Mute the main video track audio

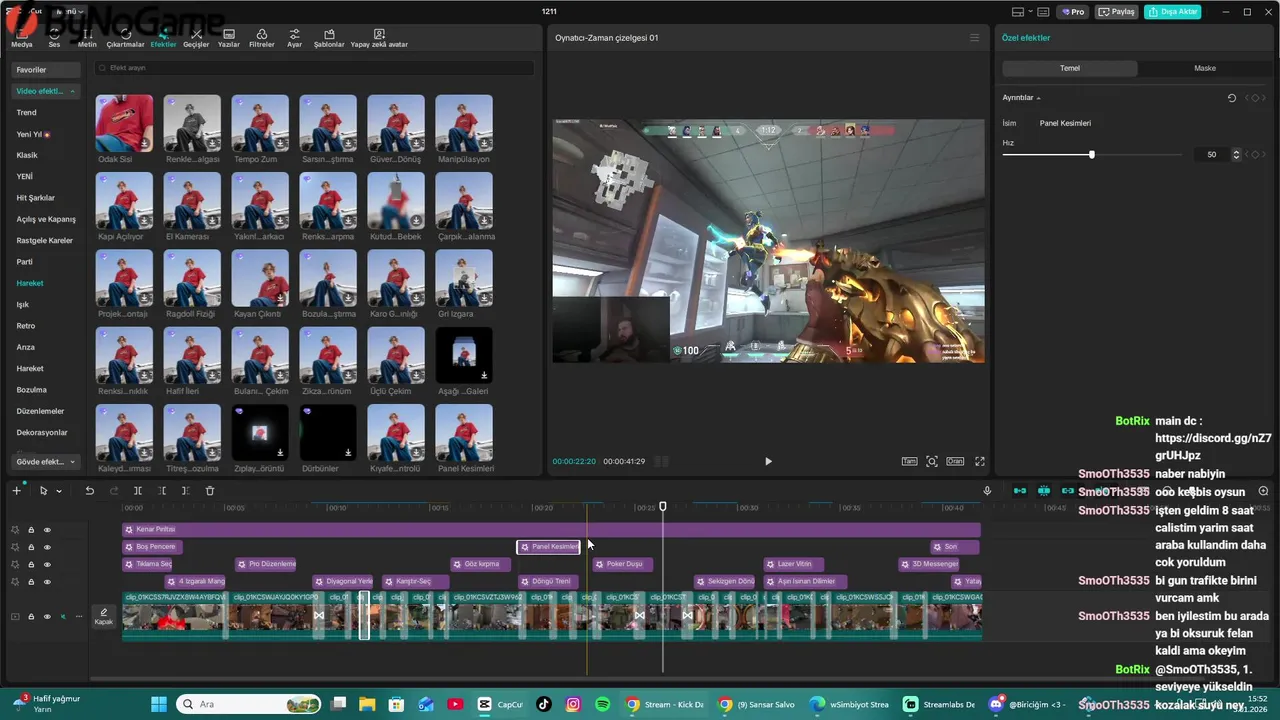click(63, 616)
